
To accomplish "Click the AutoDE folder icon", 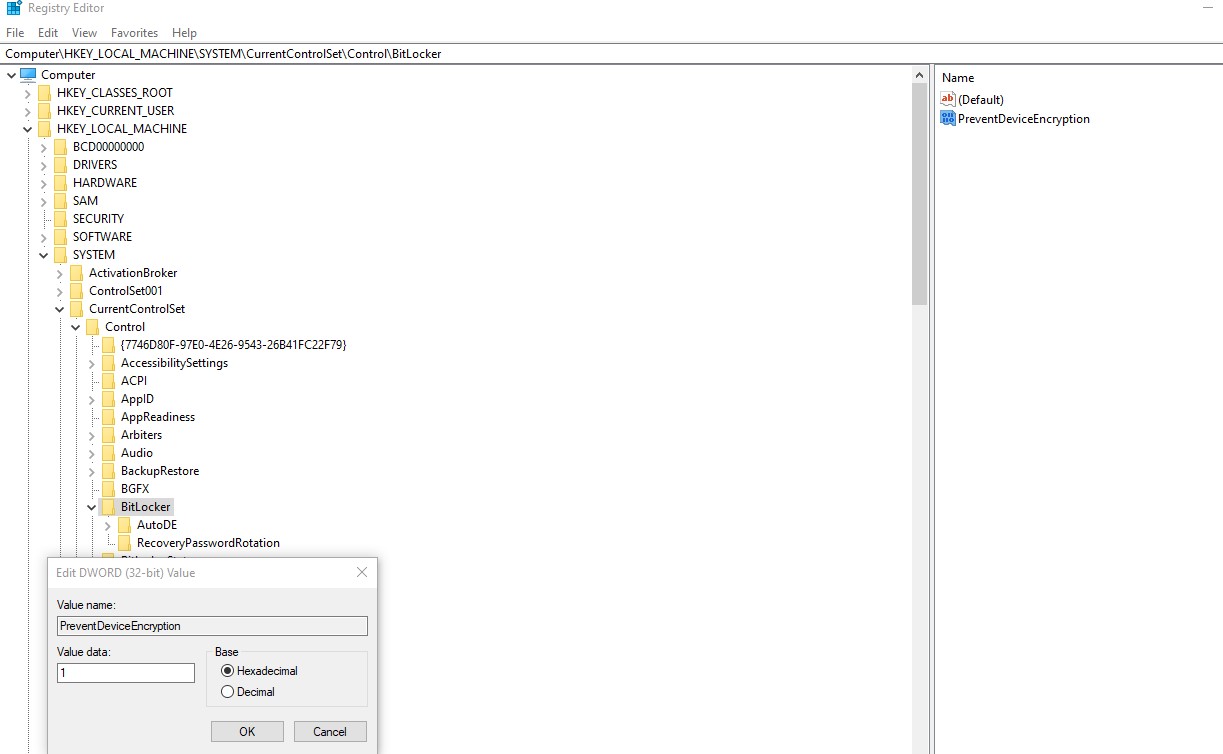I will tap(124, 525).
